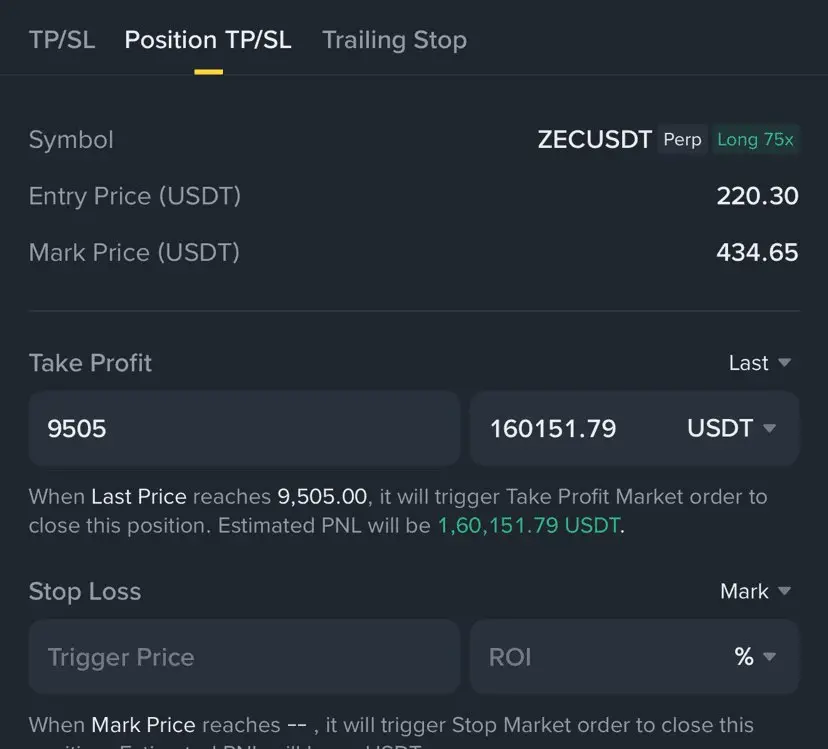The image size is (828, 749).
Task: Focus the Stop Loss ROI input field
Action: point(590,657)
